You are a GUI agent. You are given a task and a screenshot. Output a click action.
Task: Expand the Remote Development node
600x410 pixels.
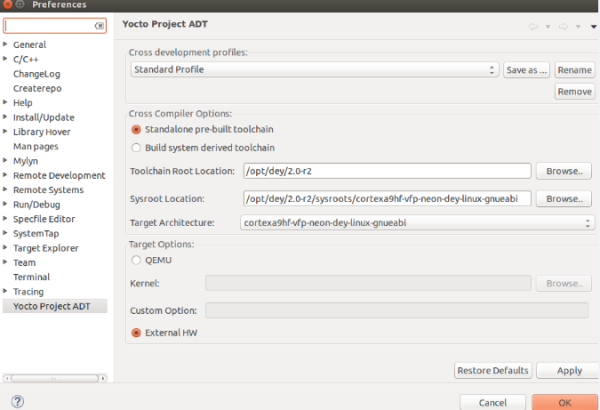(x=5, y=175)
